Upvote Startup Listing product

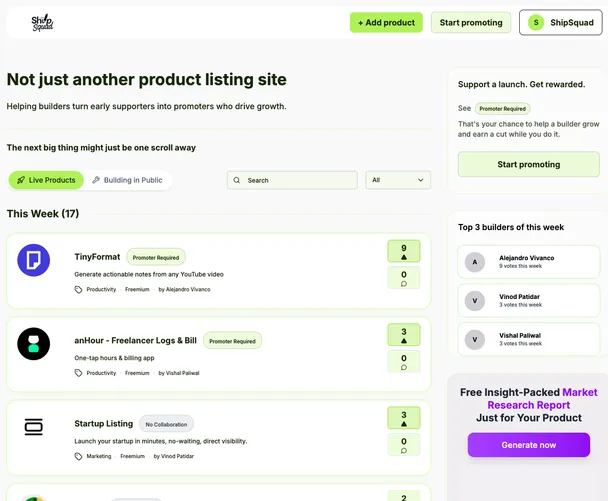click(x=404, y=418)
